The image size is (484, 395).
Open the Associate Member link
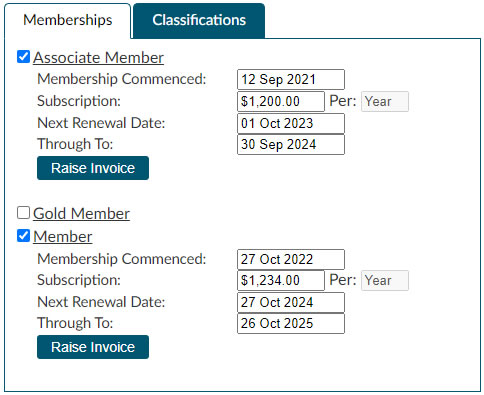pos(98,58)
